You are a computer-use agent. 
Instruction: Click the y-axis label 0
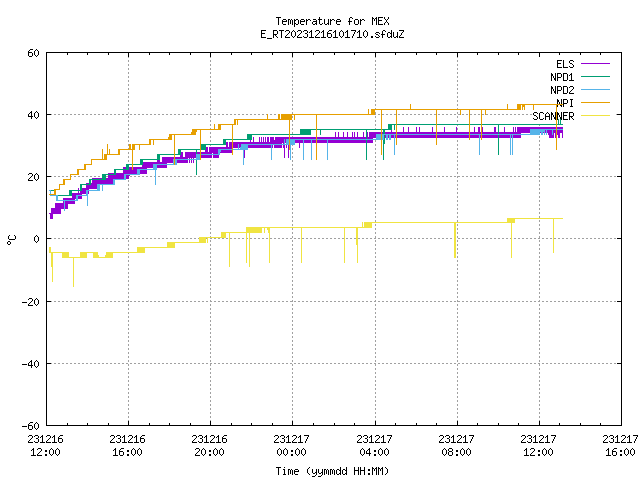(37, 239)
